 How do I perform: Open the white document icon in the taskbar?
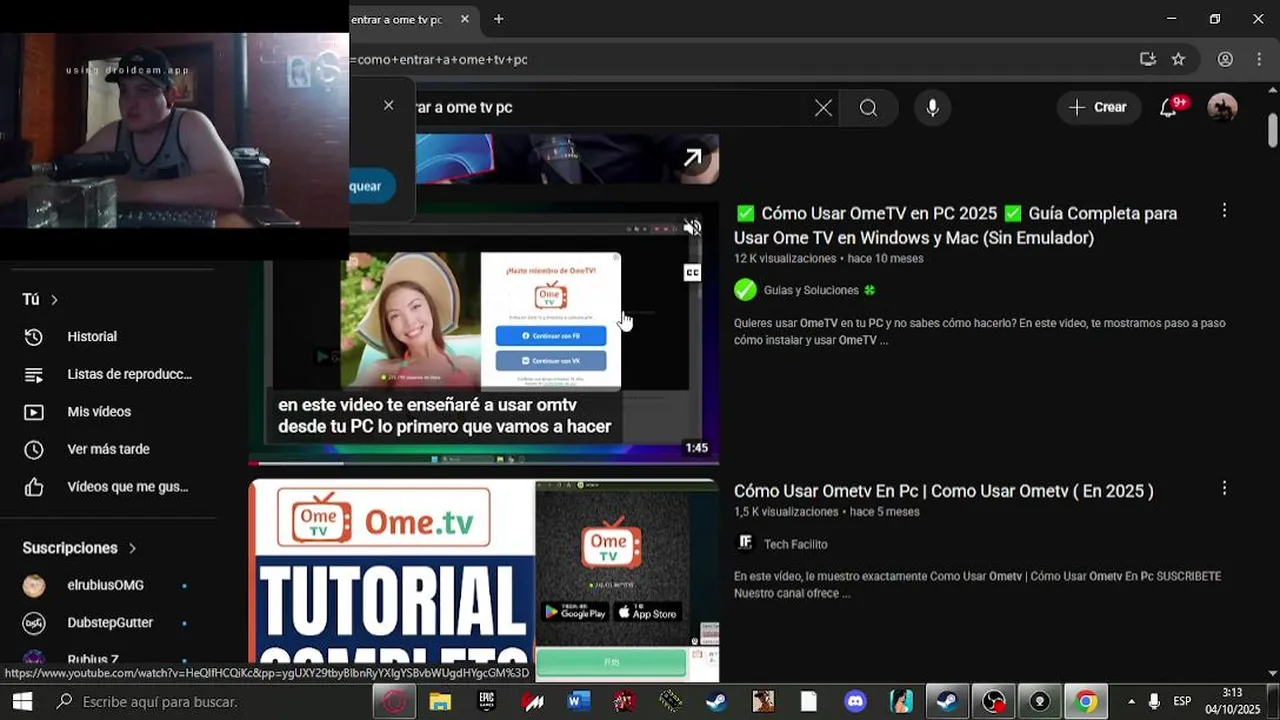[808, 702]
